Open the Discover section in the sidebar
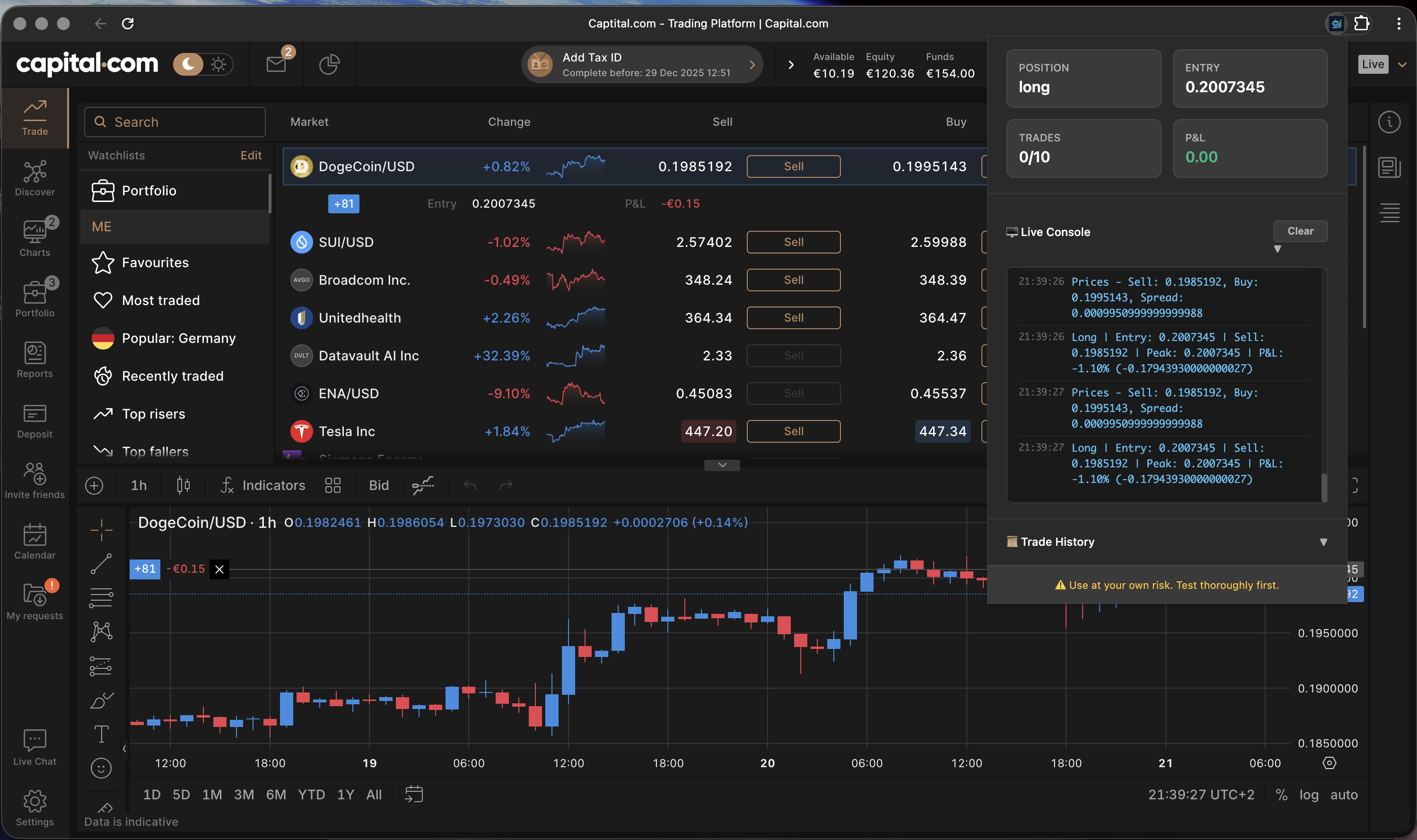This screenshot has width=1417, height=840. pyautogui.click(x=35, y=177)
